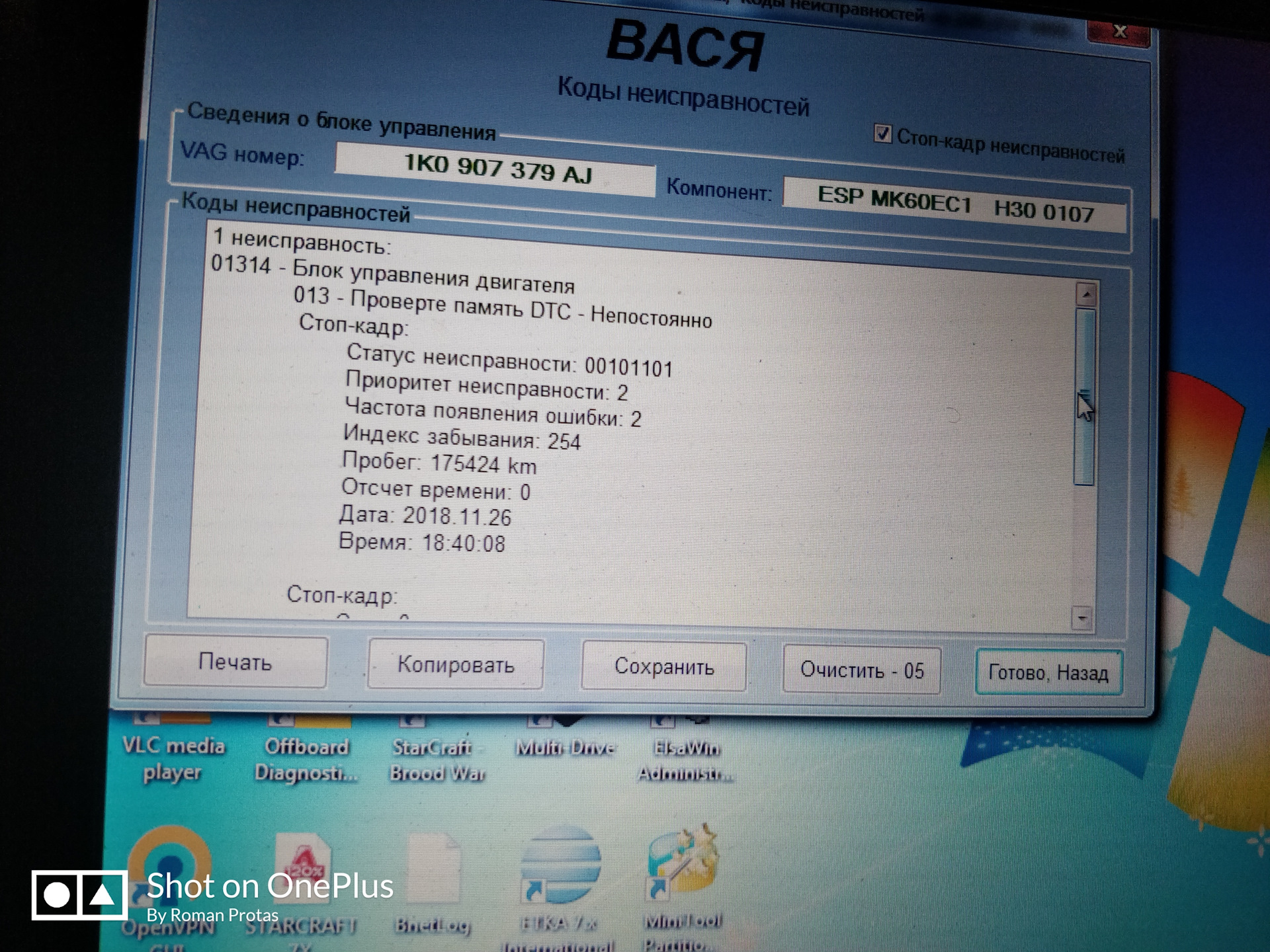Click scrollbar up arrow in fault list
The width and height of the screenshot is (1270, 952).
tap(1086, 294)
